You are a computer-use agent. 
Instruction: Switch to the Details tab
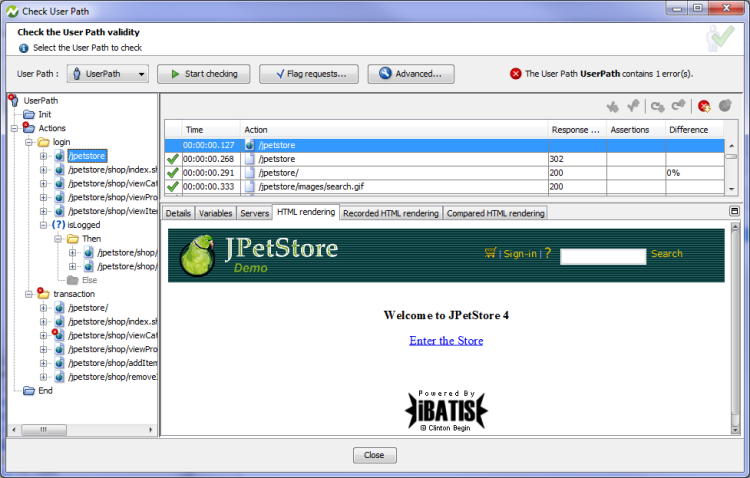178,213
